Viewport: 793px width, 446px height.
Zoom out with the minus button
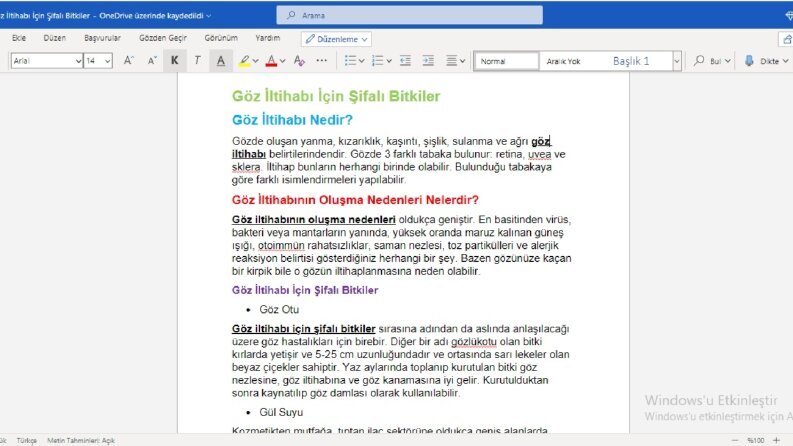coord(735,440)
